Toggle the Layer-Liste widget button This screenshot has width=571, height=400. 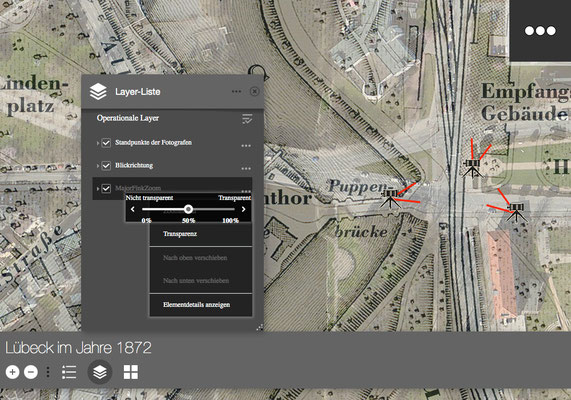point(100,372)
